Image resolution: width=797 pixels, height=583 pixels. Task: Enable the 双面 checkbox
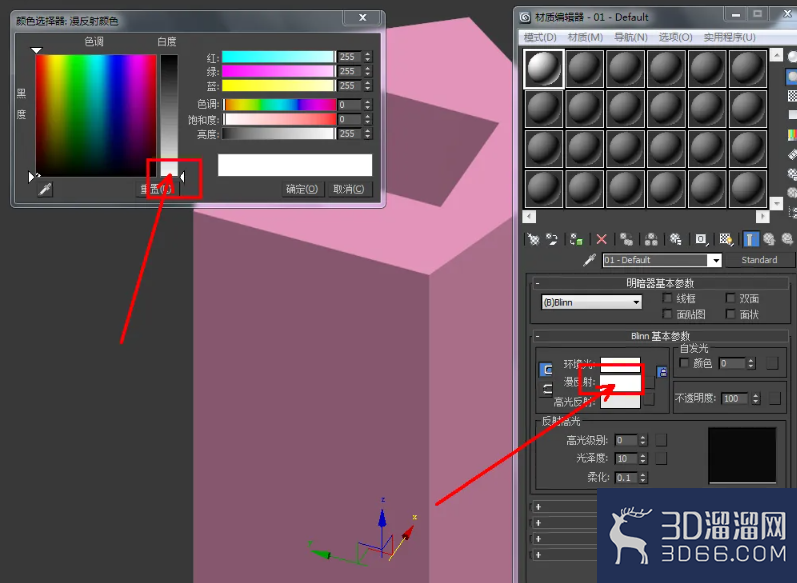tap(730, 298)
